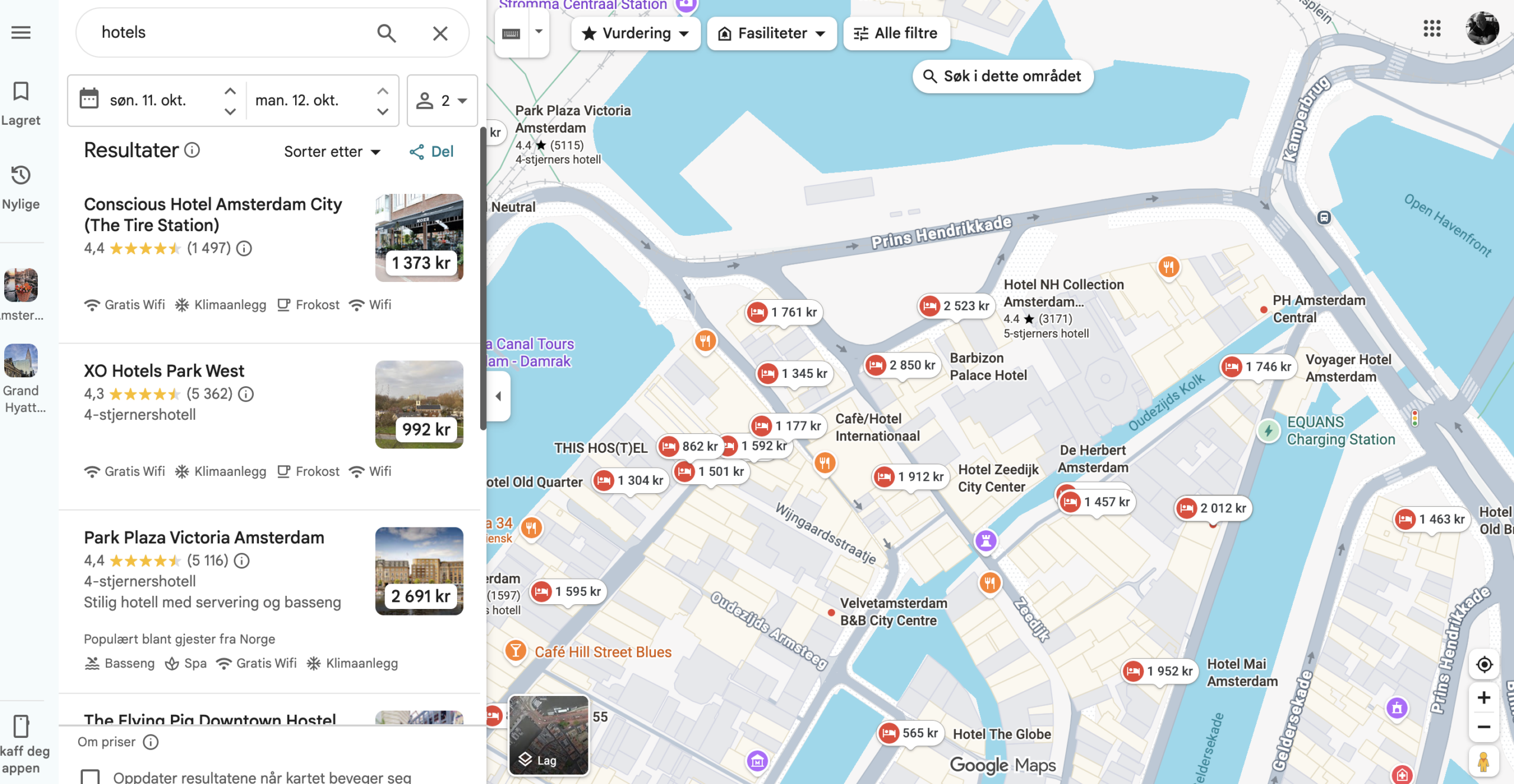The image size is (1514, 784).
Task: Share results with Del link
Action: (432, 152)
